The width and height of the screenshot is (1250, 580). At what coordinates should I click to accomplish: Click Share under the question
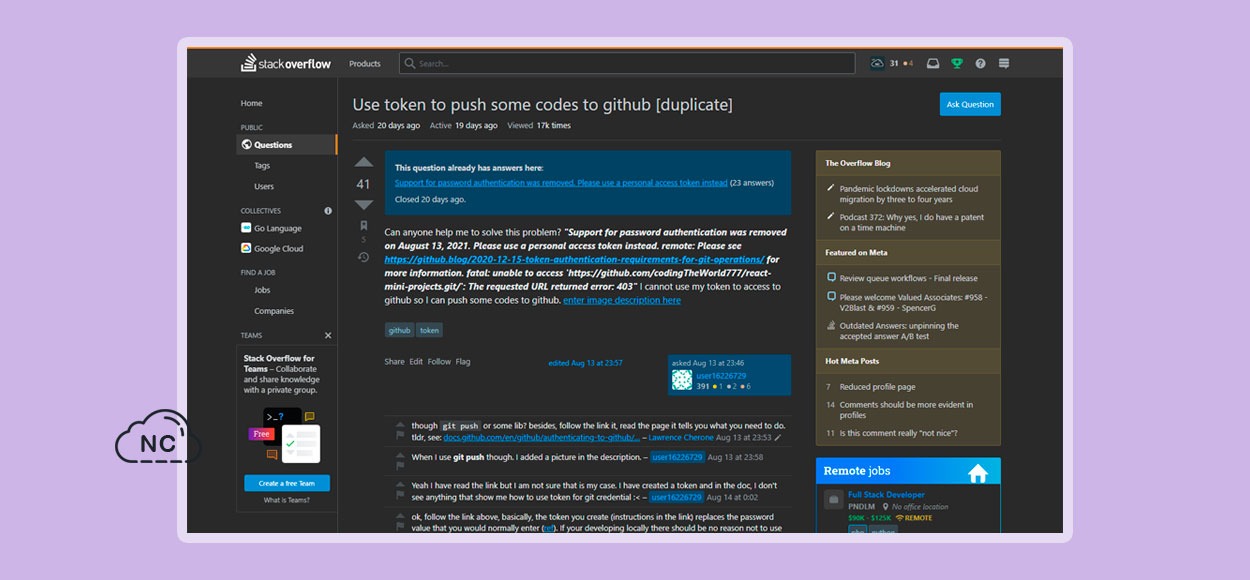pyautogui.click(x=395, y=362)
